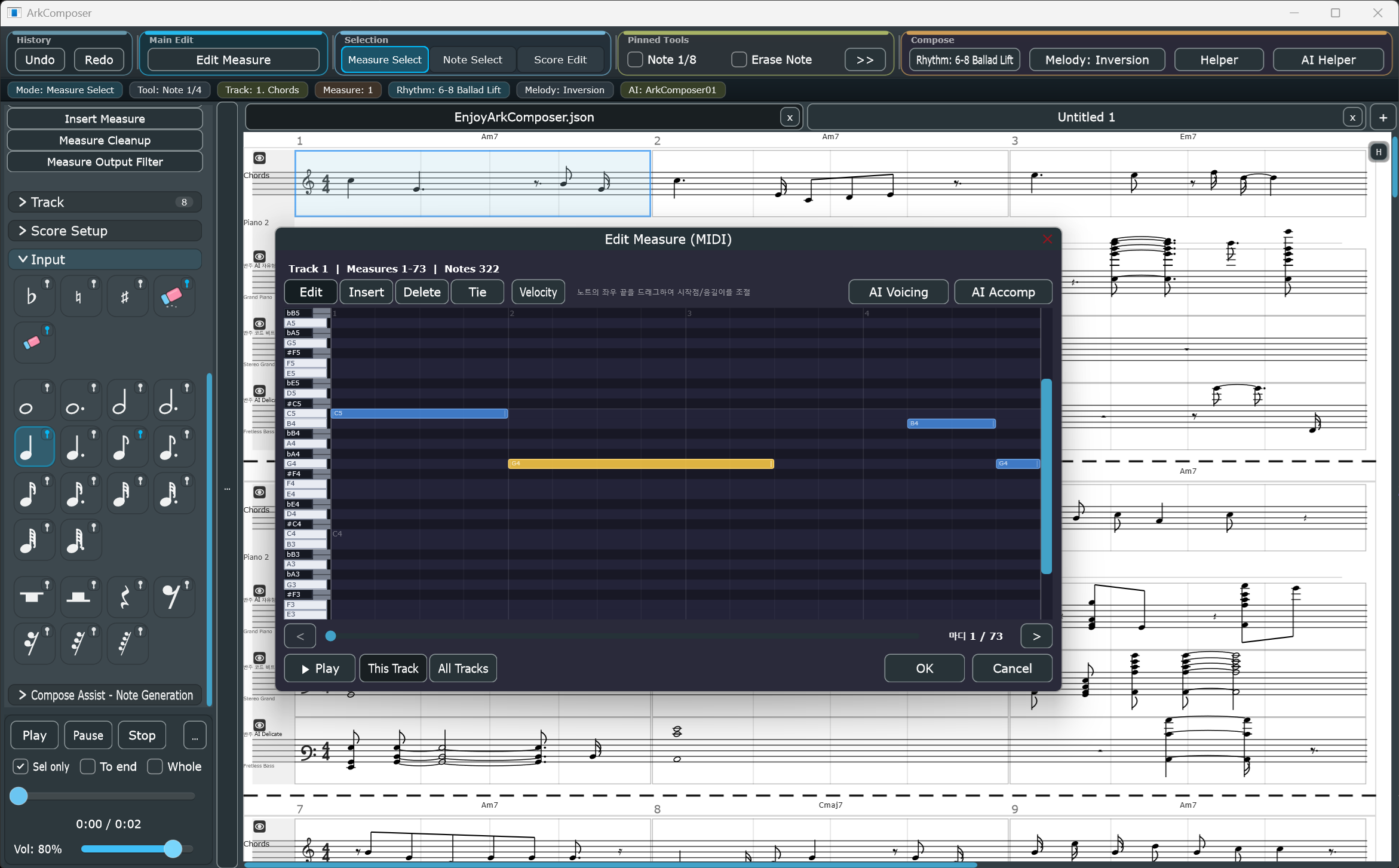
Task: Click the measure navigation slider in dialog
Action: pyautogui.click(x=621, y=636)
